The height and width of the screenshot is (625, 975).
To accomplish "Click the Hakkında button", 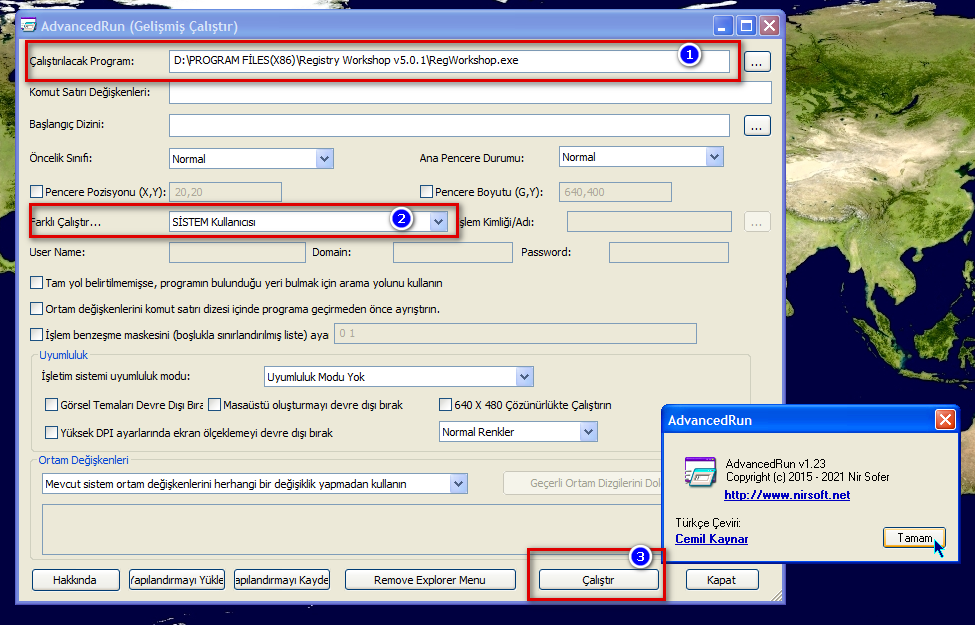I will [x=75, y=580].
